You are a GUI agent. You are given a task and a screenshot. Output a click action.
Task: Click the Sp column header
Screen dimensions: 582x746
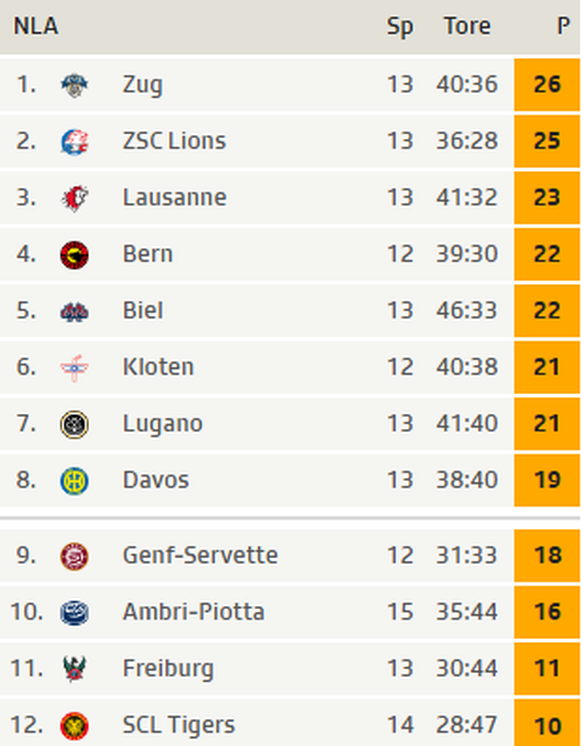(400, 27)
